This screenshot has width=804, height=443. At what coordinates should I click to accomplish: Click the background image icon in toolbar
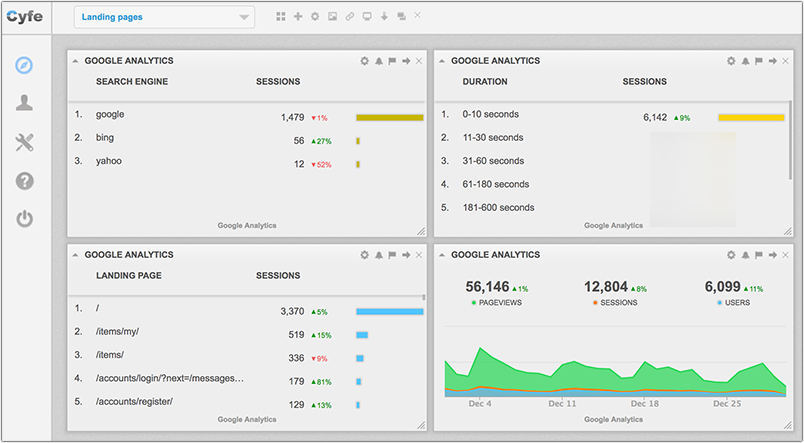pyautogui.click(x=332, y=16)
